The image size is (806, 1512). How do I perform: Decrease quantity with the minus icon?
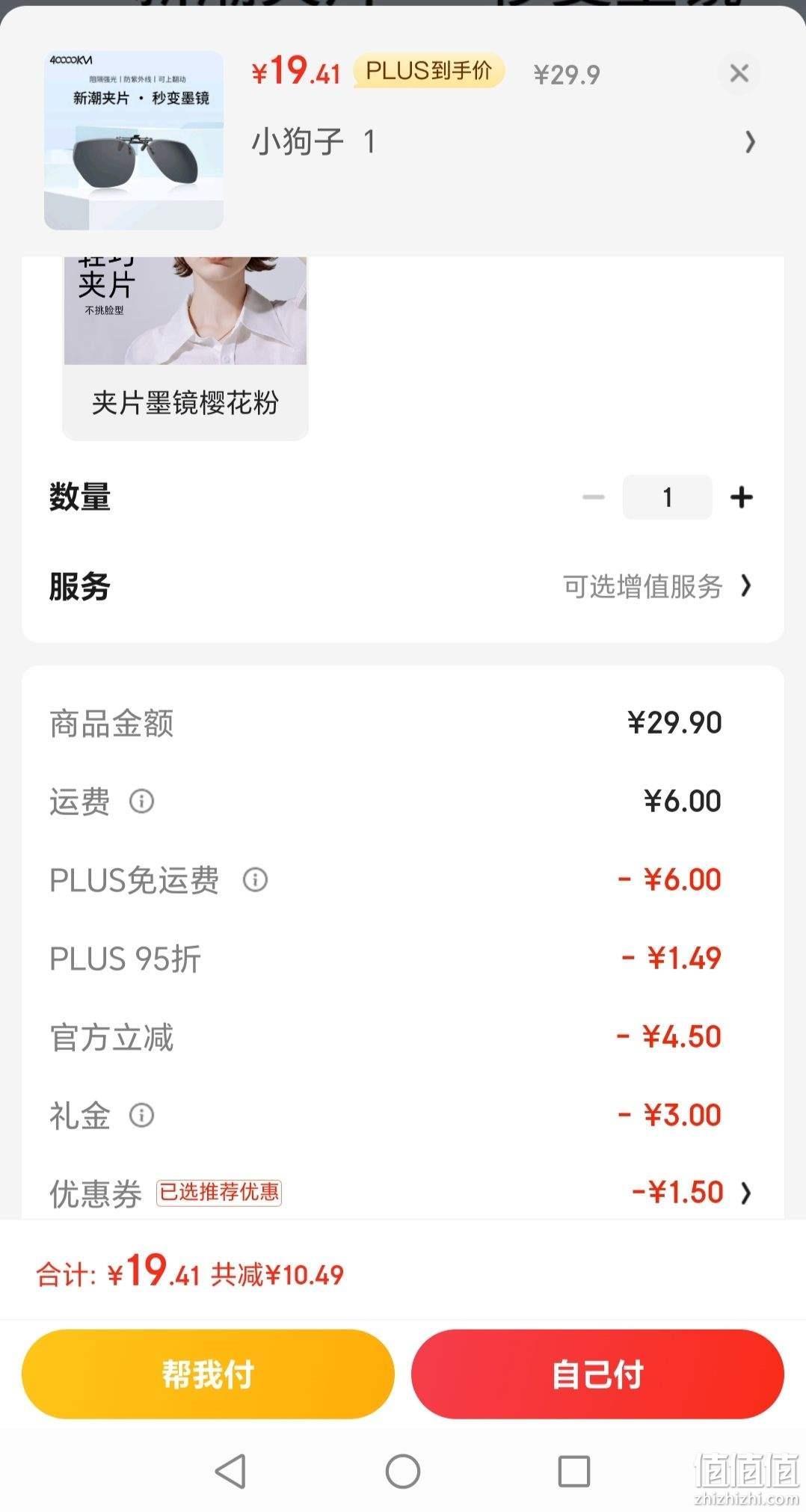[594, 497]
